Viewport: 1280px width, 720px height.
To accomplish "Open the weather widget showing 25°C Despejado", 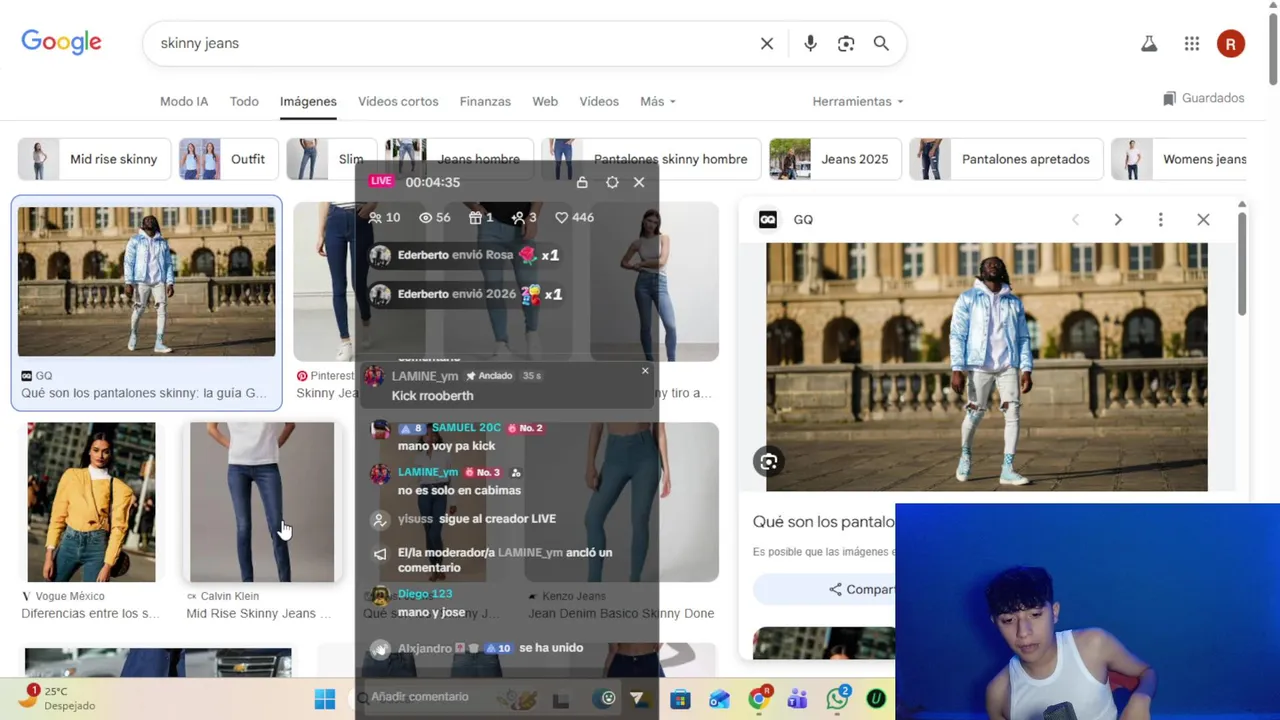I will [58, 698].
